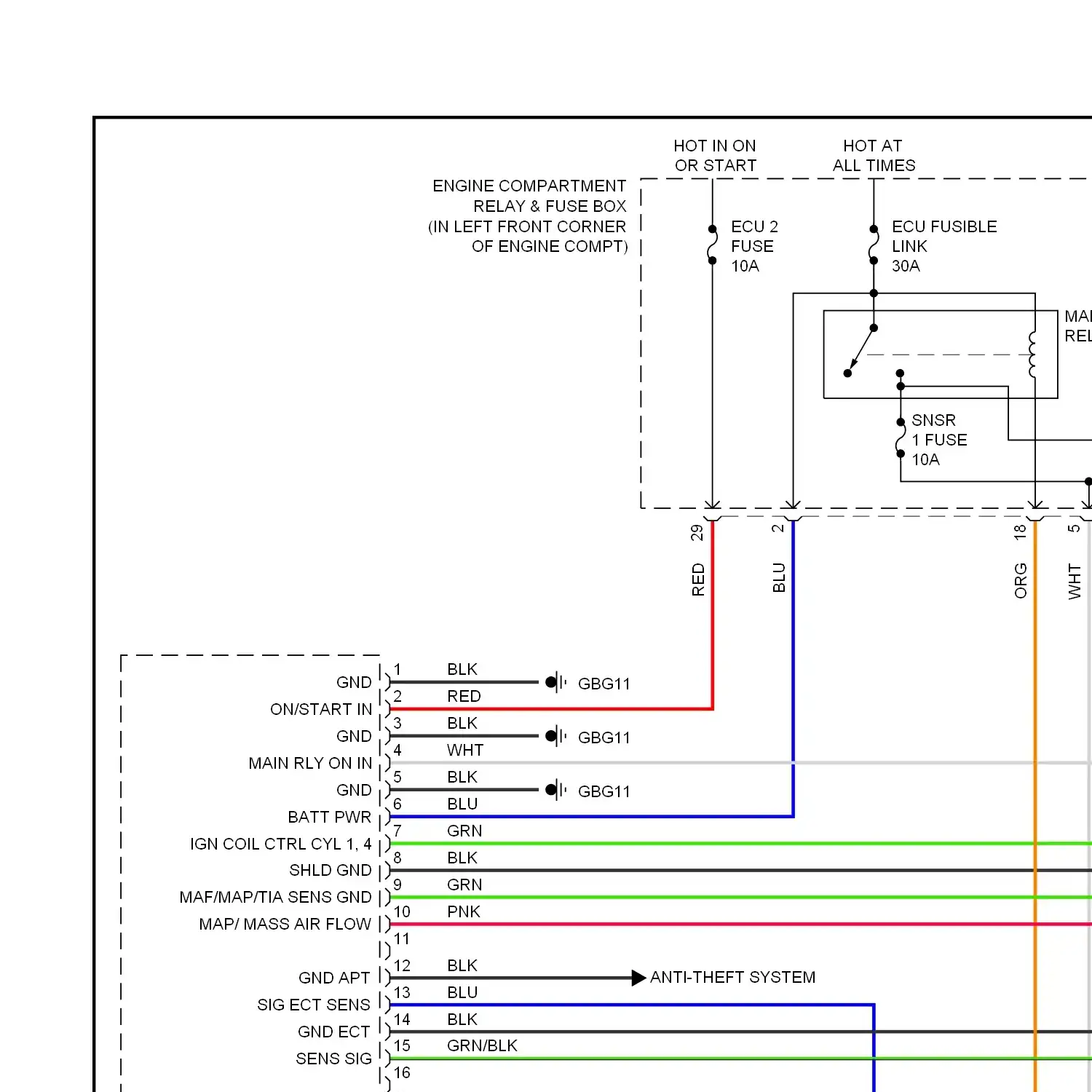Click the ECU FUSIBLE LINK 30A label
Viewport: 1092px width, 1092px height.
pos(944,246)
